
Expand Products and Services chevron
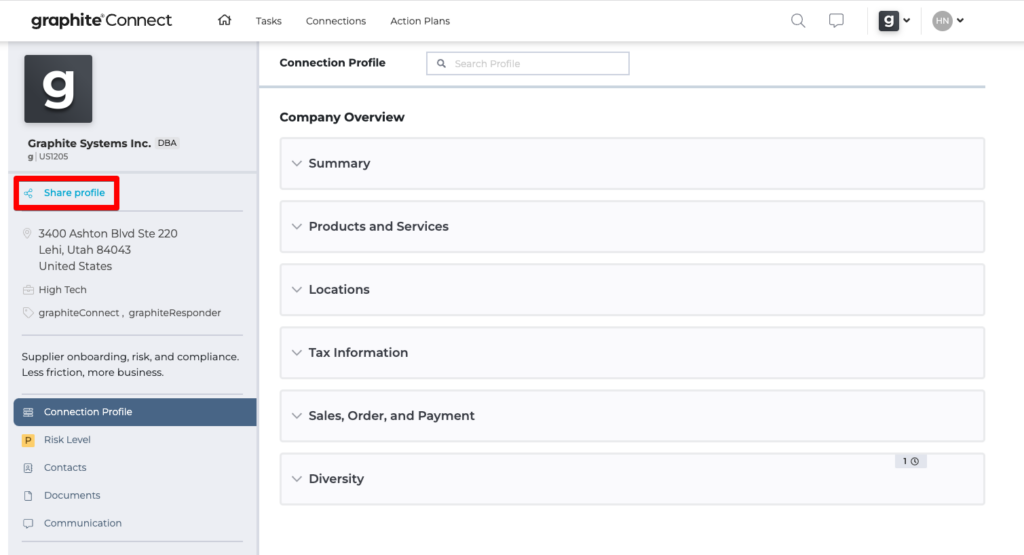[x=296, y=227]
